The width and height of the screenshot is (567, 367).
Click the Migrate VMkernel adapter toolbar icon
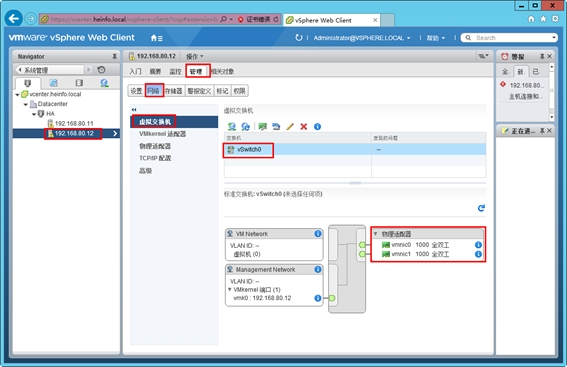click(x=276, y=127)
